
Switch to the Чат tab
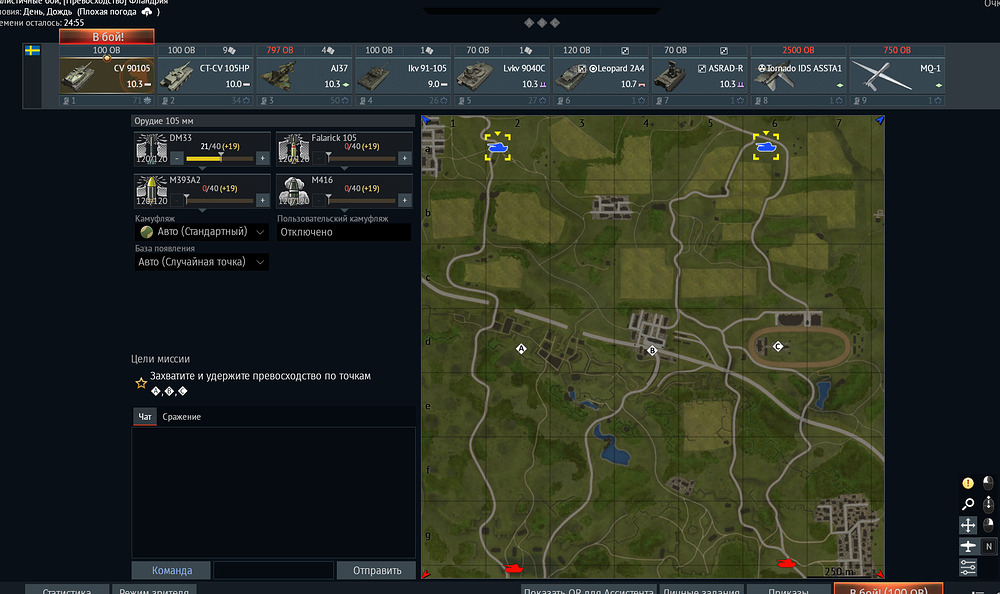145,417
